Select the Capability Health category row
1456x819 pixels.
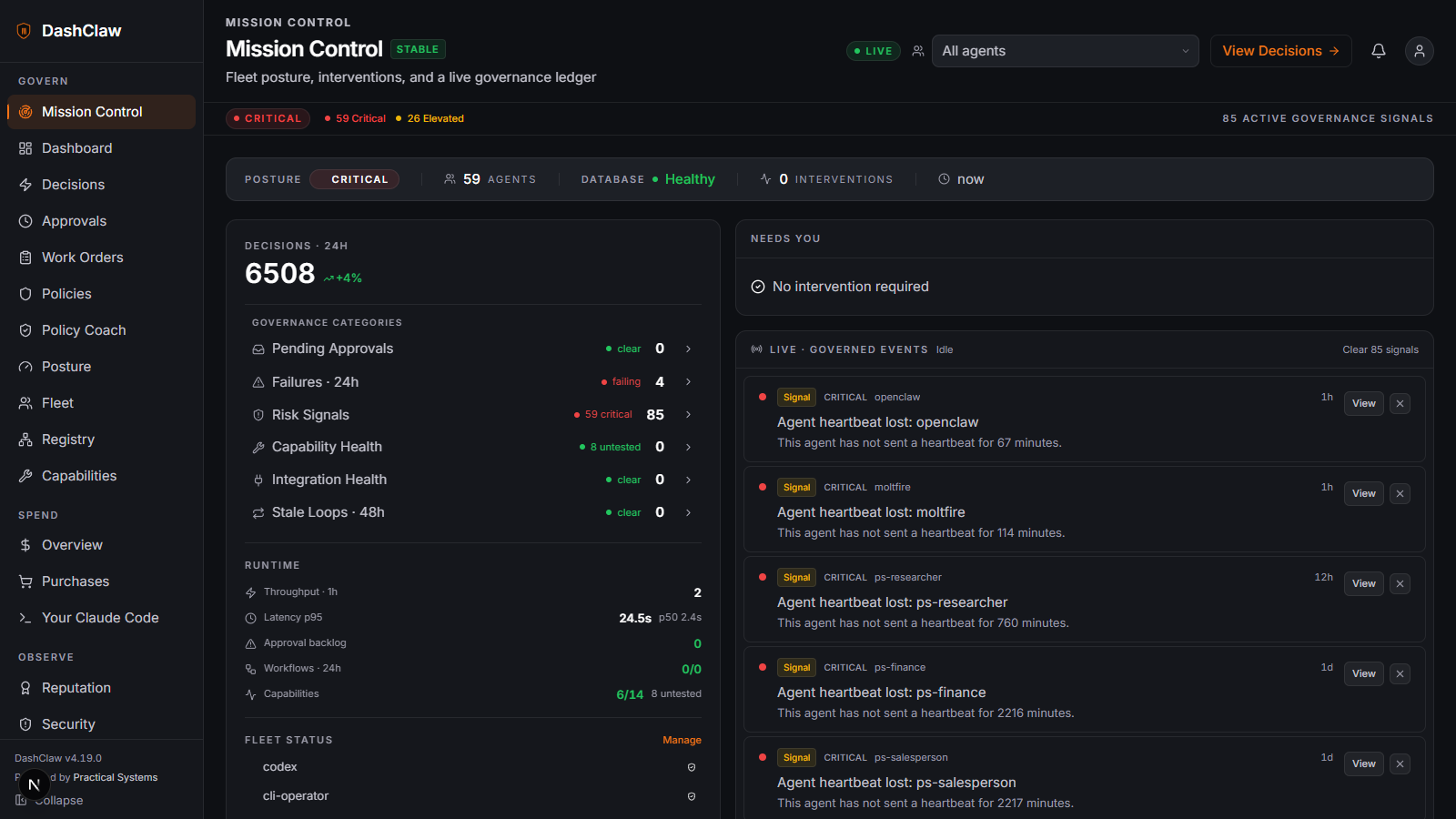[x=472, y=447]
